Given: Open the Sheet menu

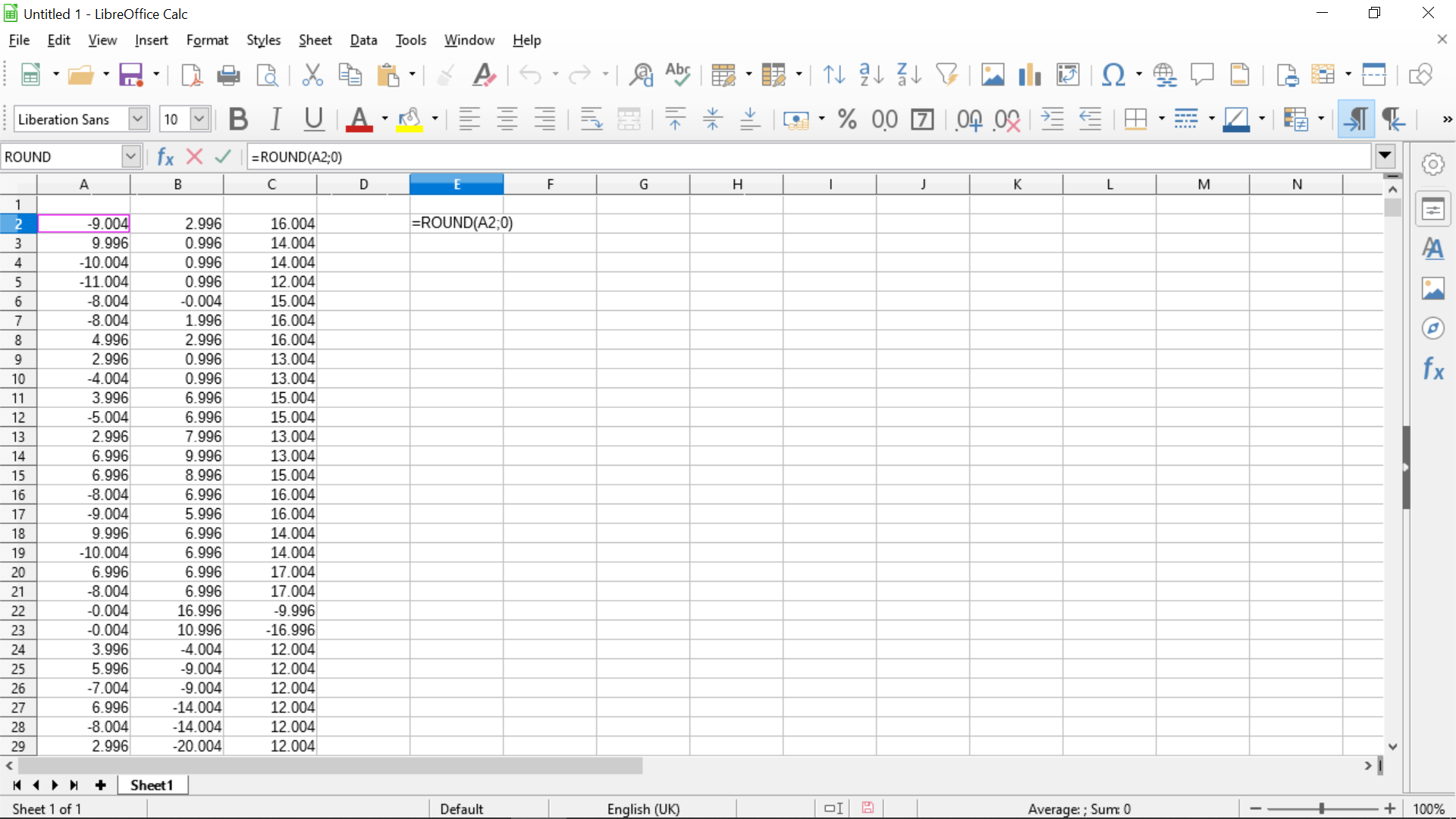Looking at the screenshot, I should coord(315,40).
